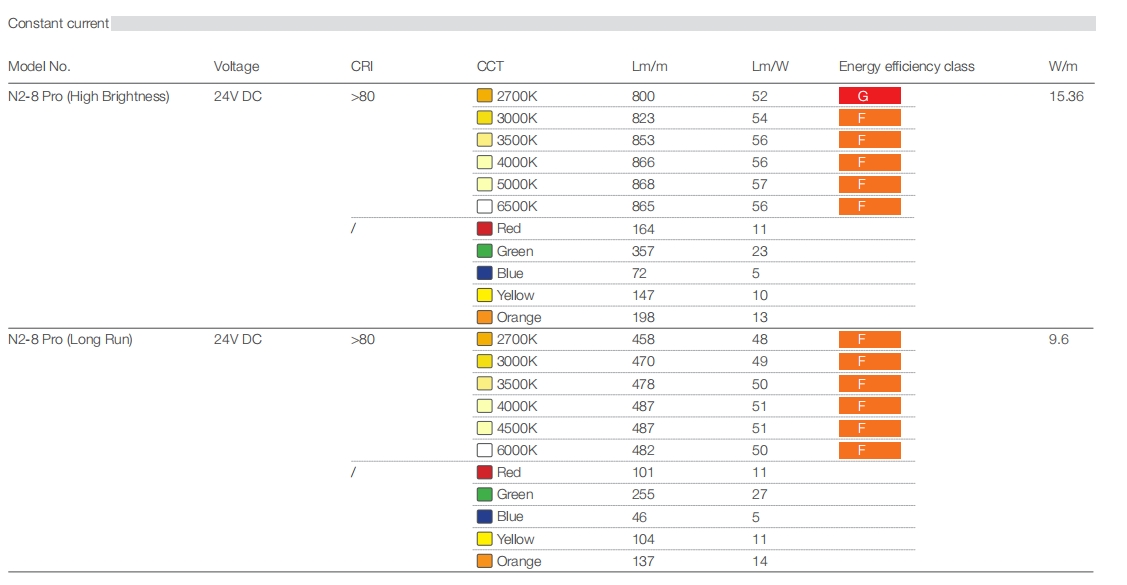Select the 5000K color swatch

click(485, 184)
